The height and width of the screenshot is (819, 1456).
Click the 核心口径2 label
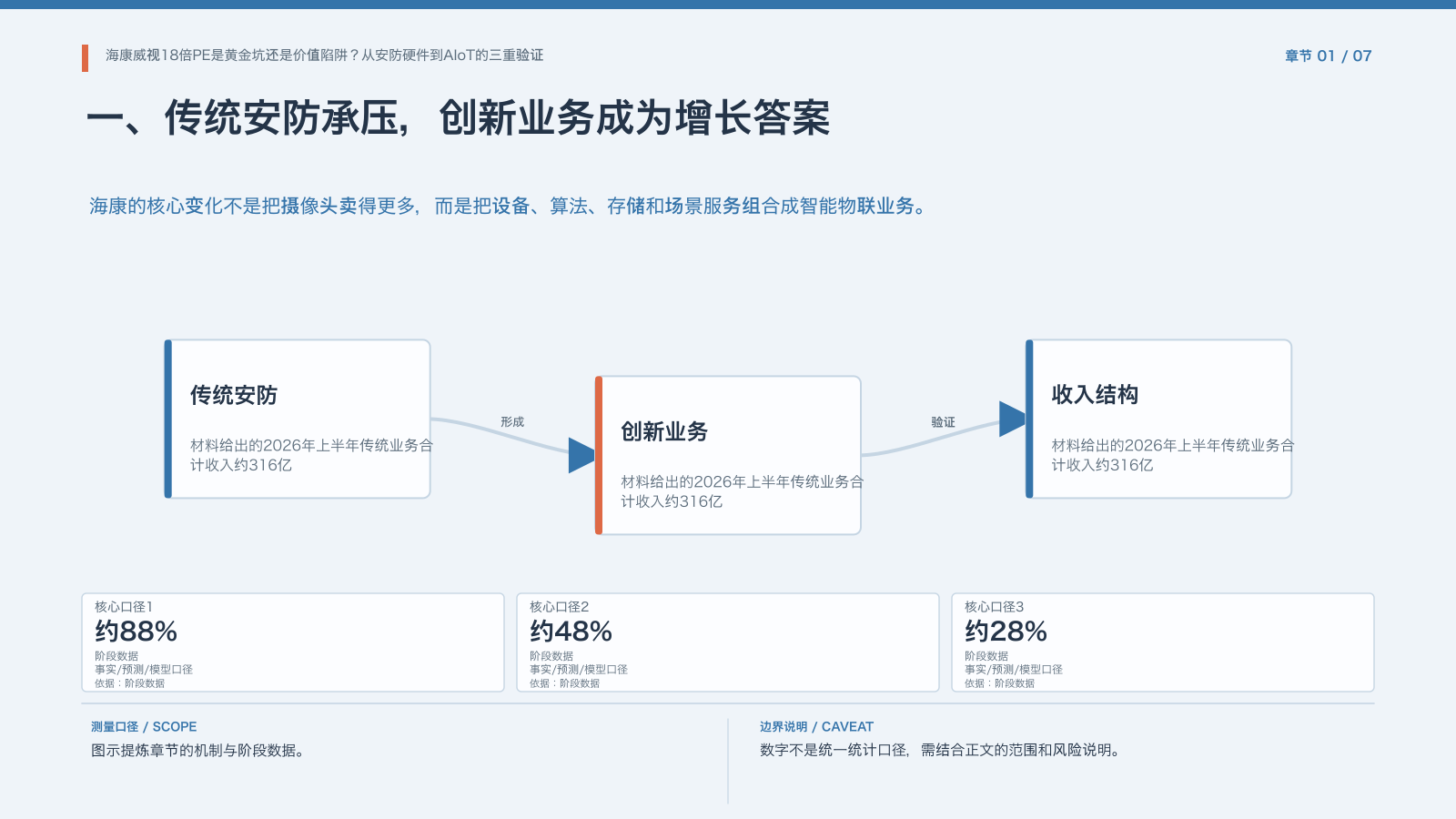pyautogui.click(x=559, y=607)
